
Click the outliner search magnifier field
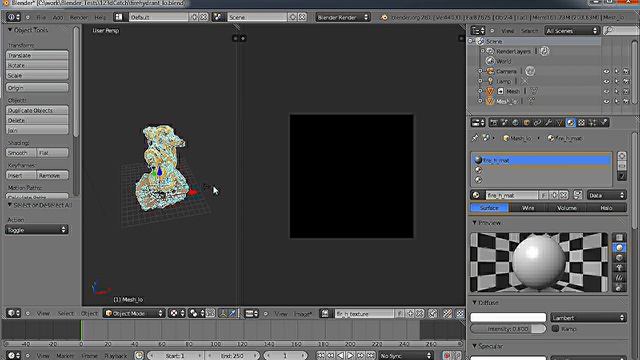tap(621, 31)
